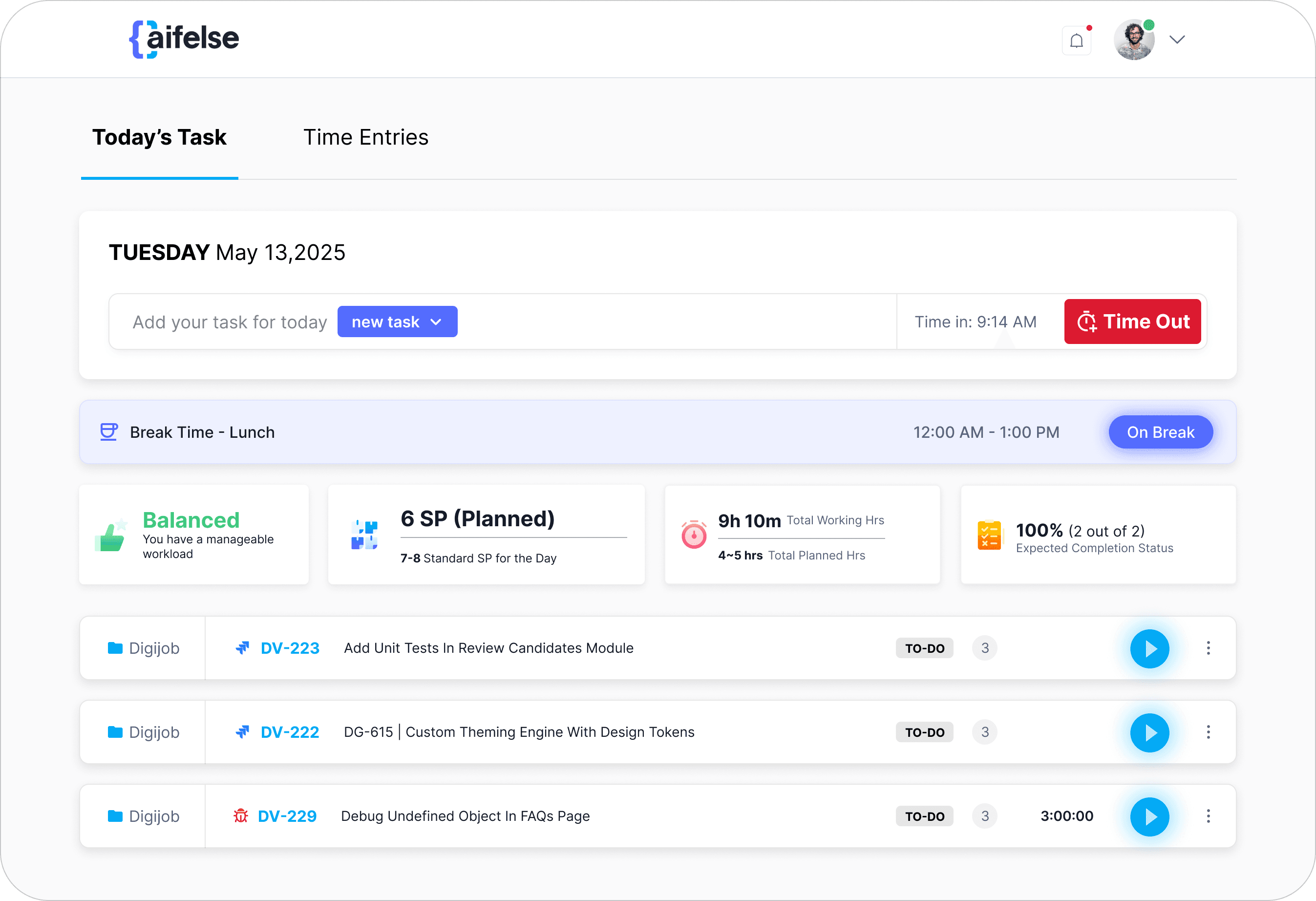Open more options for DV-223

[x=1208, y=648]
